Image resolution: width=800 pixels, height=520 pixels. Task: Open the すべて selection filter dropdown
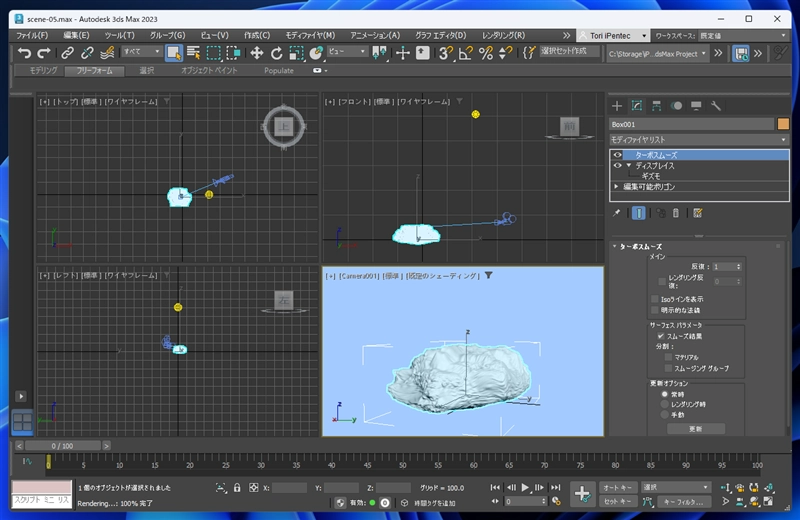click(142, 52)
